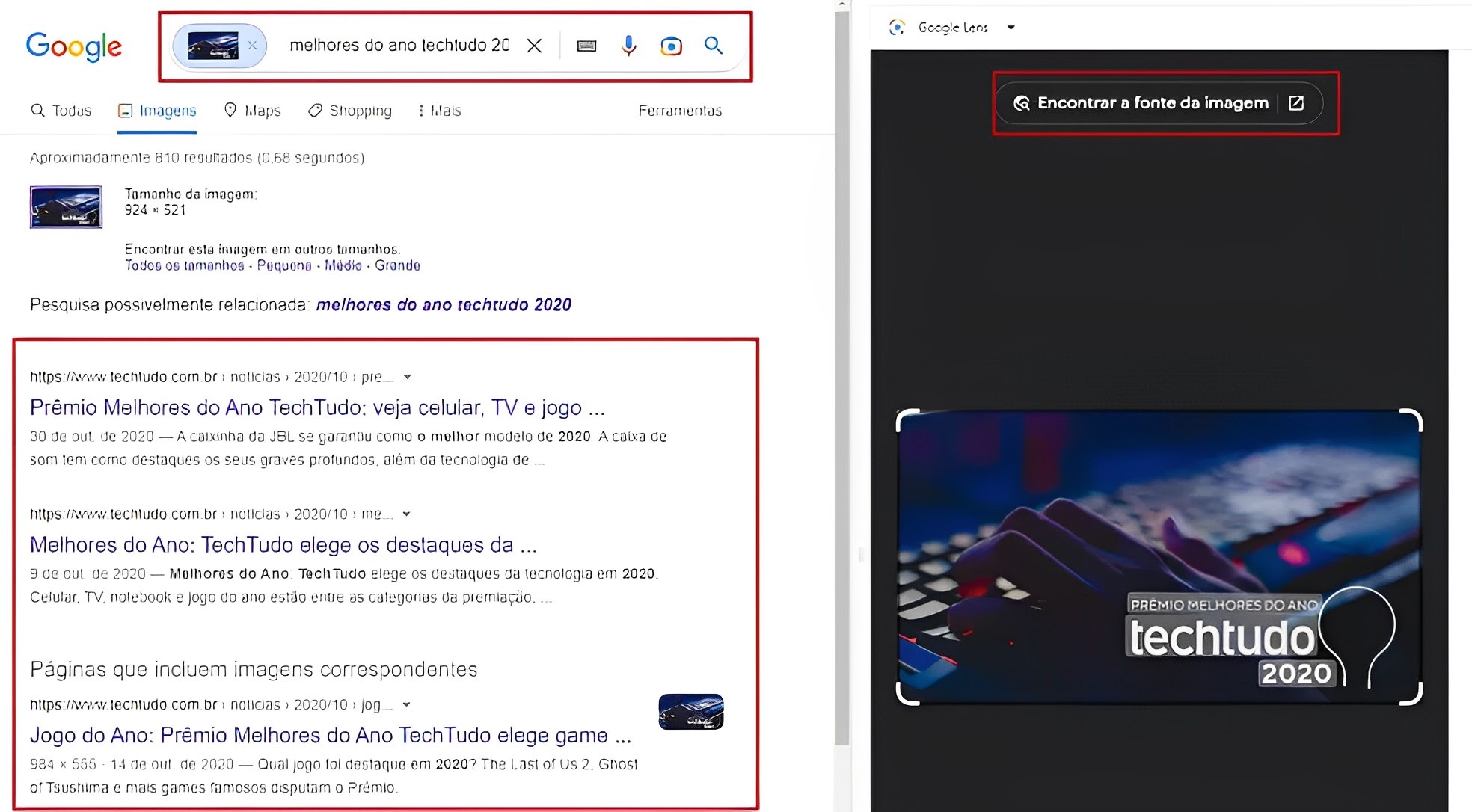The image size is (1472, 812).
Task: Open the Maps tab
Action: pos(253,111)
